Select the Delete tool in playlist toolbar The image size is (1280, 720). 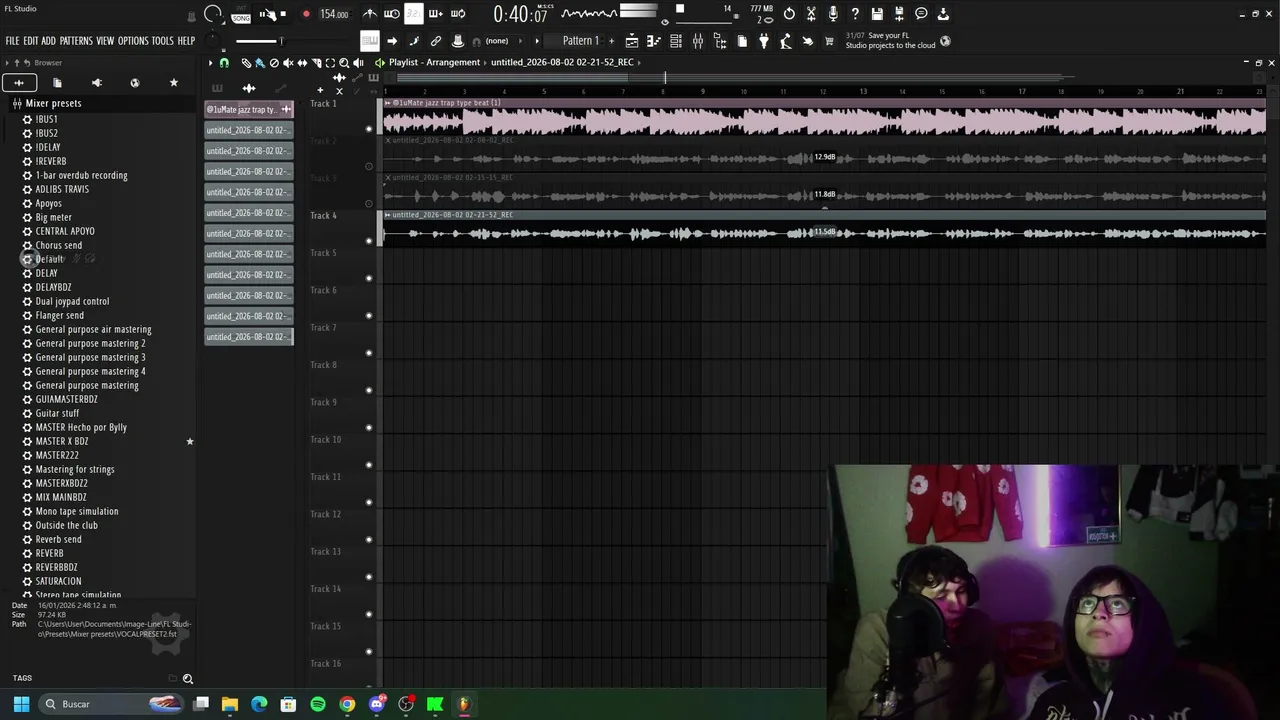tap(274, 63)
